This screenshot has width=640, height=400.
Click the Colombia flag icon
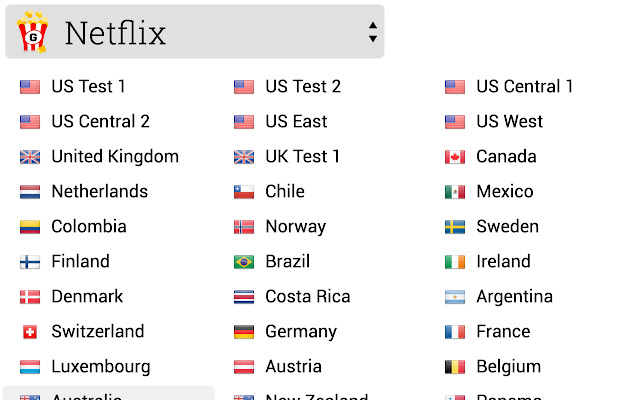[30, 227]
